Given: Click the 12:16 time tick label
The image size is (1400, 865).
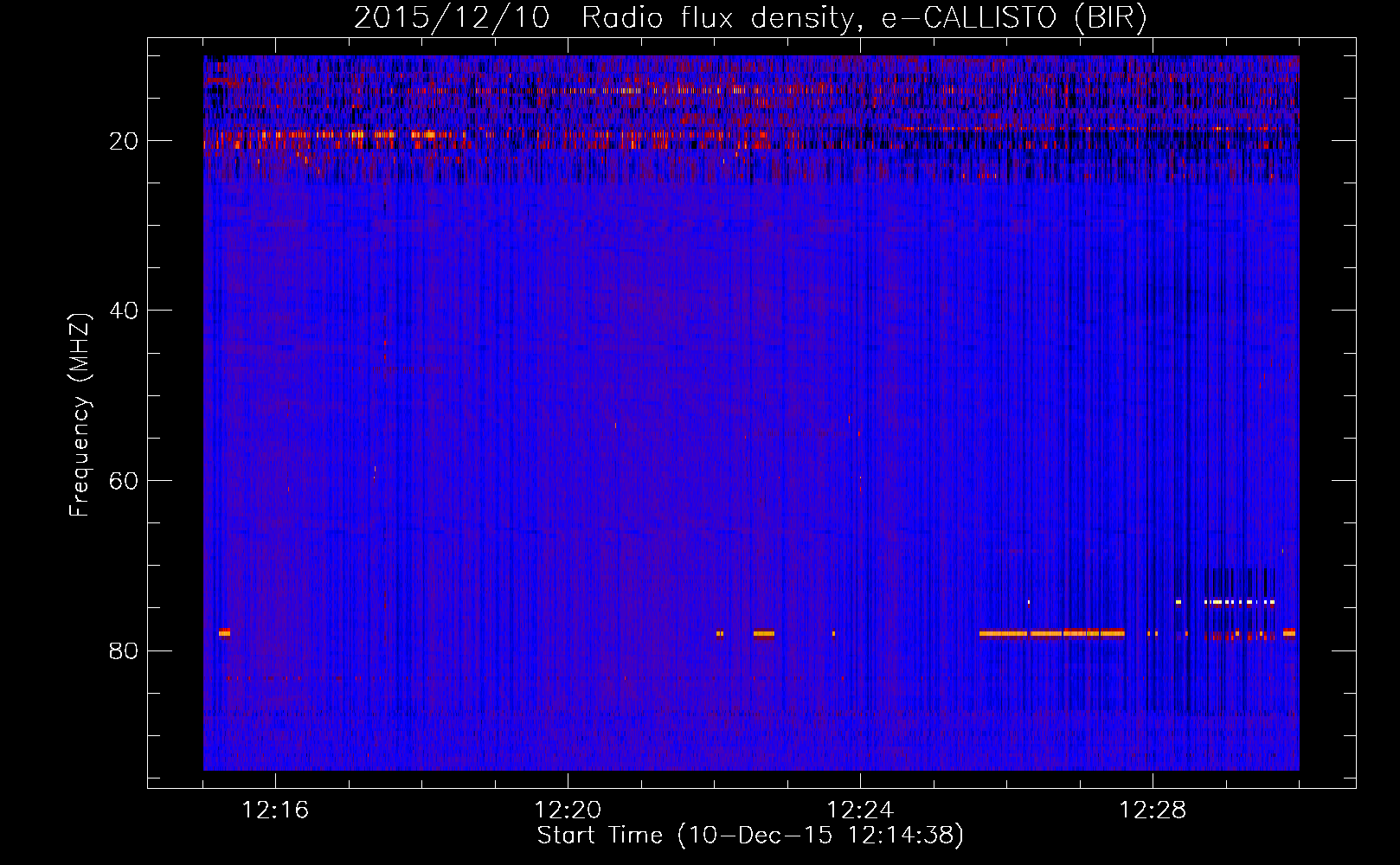Looking at the screenshot, I should click(x=275, y=810).
